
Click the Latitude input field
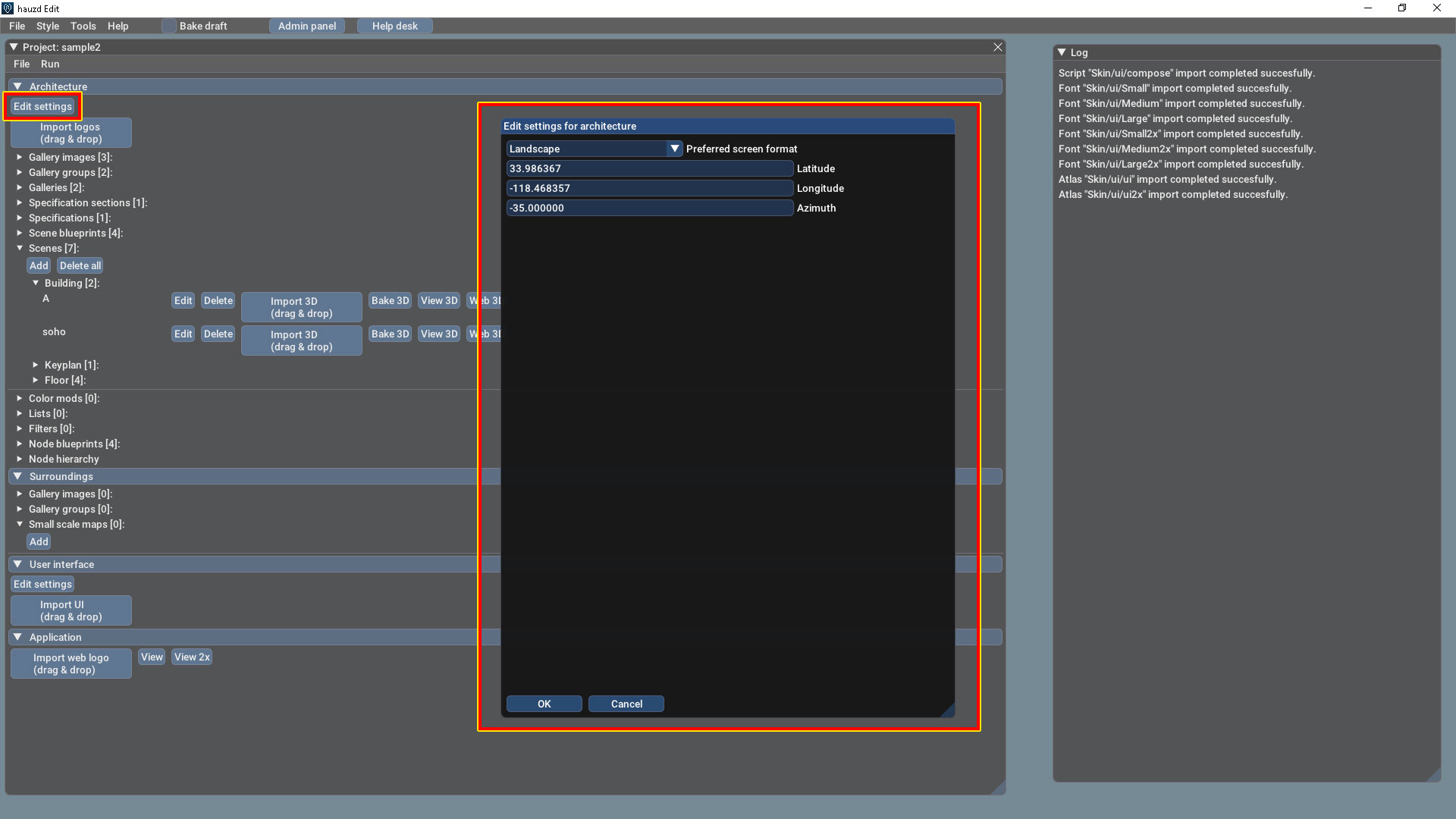649,168
